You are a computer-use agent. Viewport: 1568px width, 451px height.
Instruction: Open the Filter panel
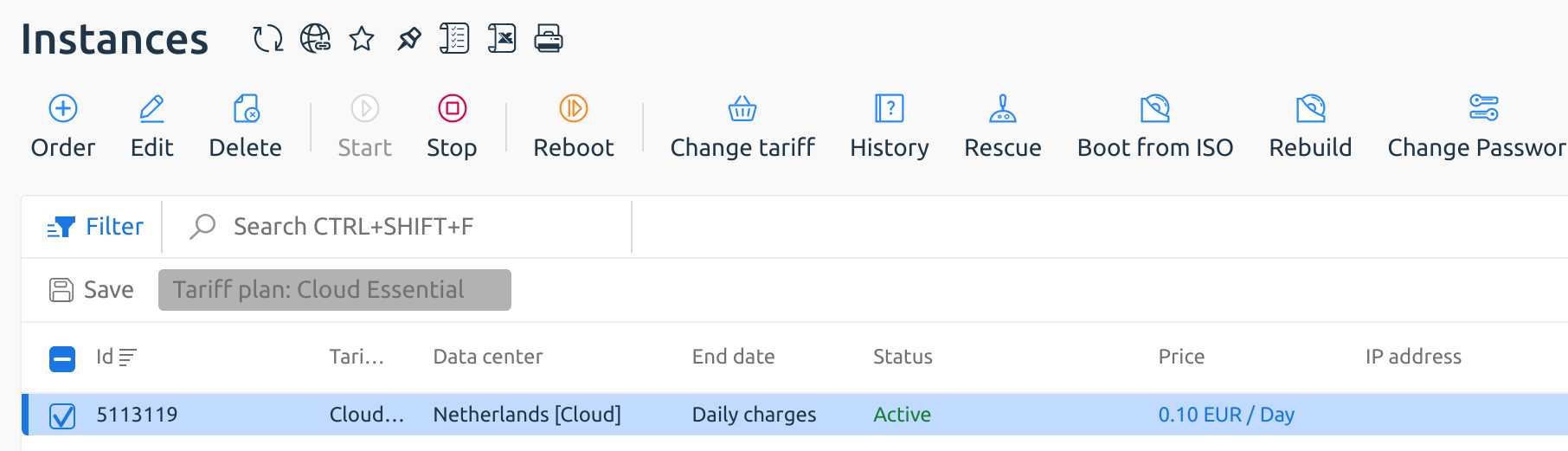tap(94, 227)
